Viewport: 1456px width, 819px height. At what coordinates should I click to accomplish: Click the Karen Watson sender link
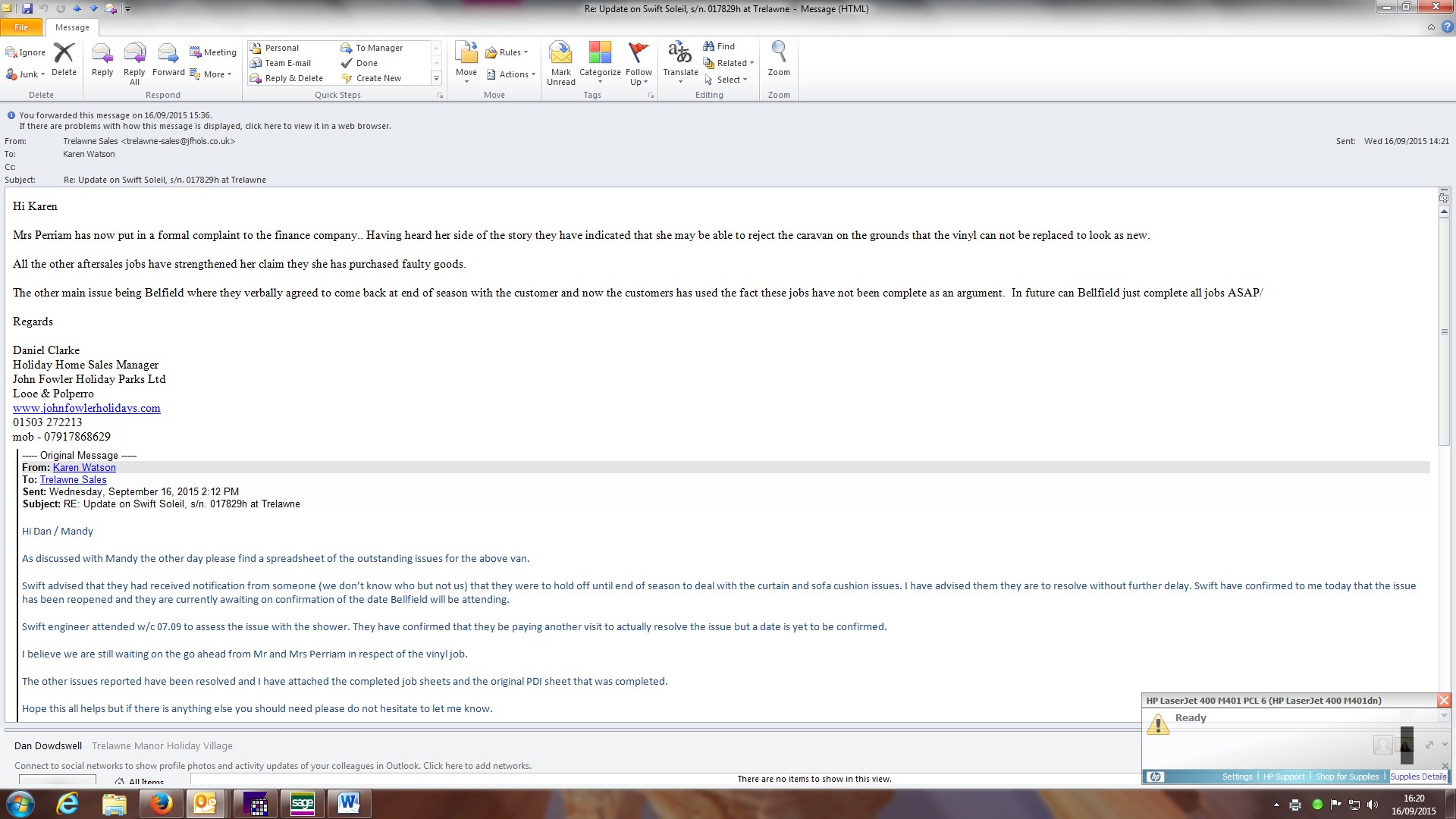(x=84, y=468)
